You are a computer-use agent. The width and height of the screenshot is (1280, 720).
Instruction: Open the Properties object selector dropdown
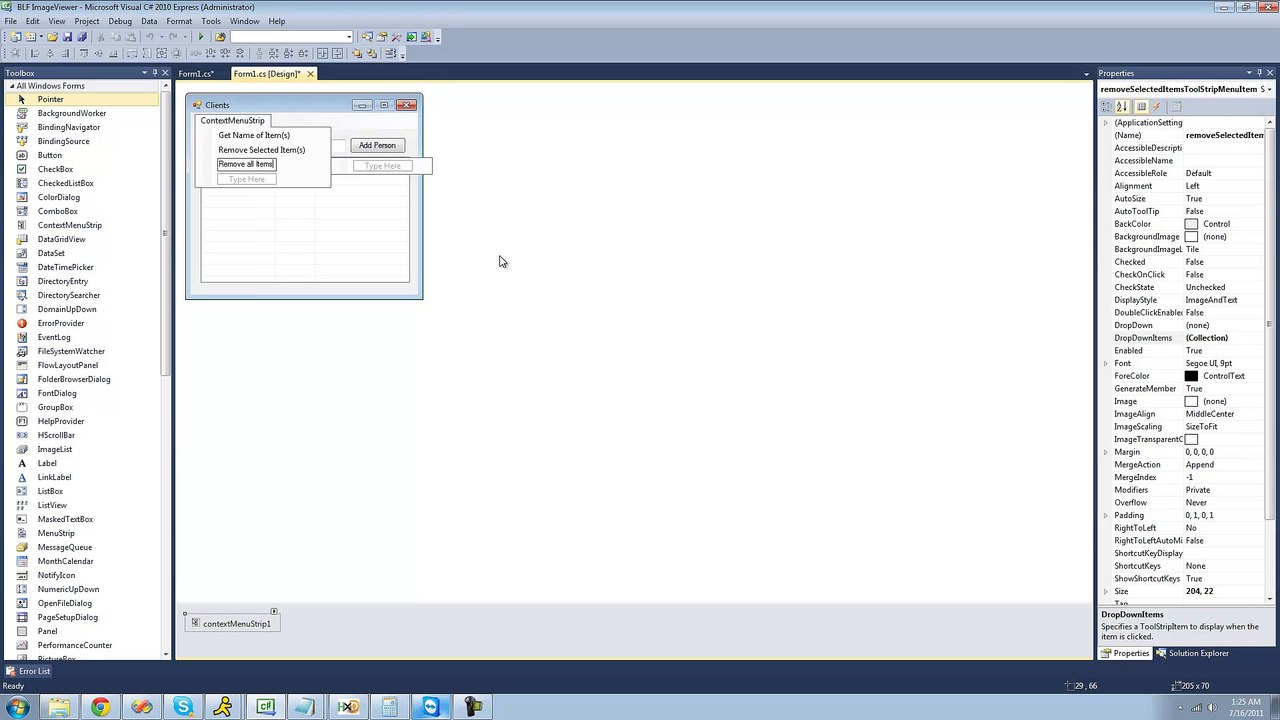click(x=1270, y=89)
